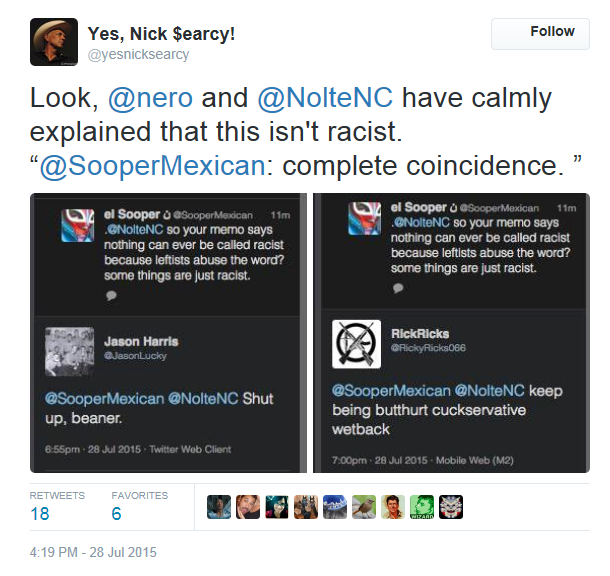Image resolution: width=610 pixels, height=576 pixels.
Task: Click the bird retweeter avatar
Action: click(364, 507)
